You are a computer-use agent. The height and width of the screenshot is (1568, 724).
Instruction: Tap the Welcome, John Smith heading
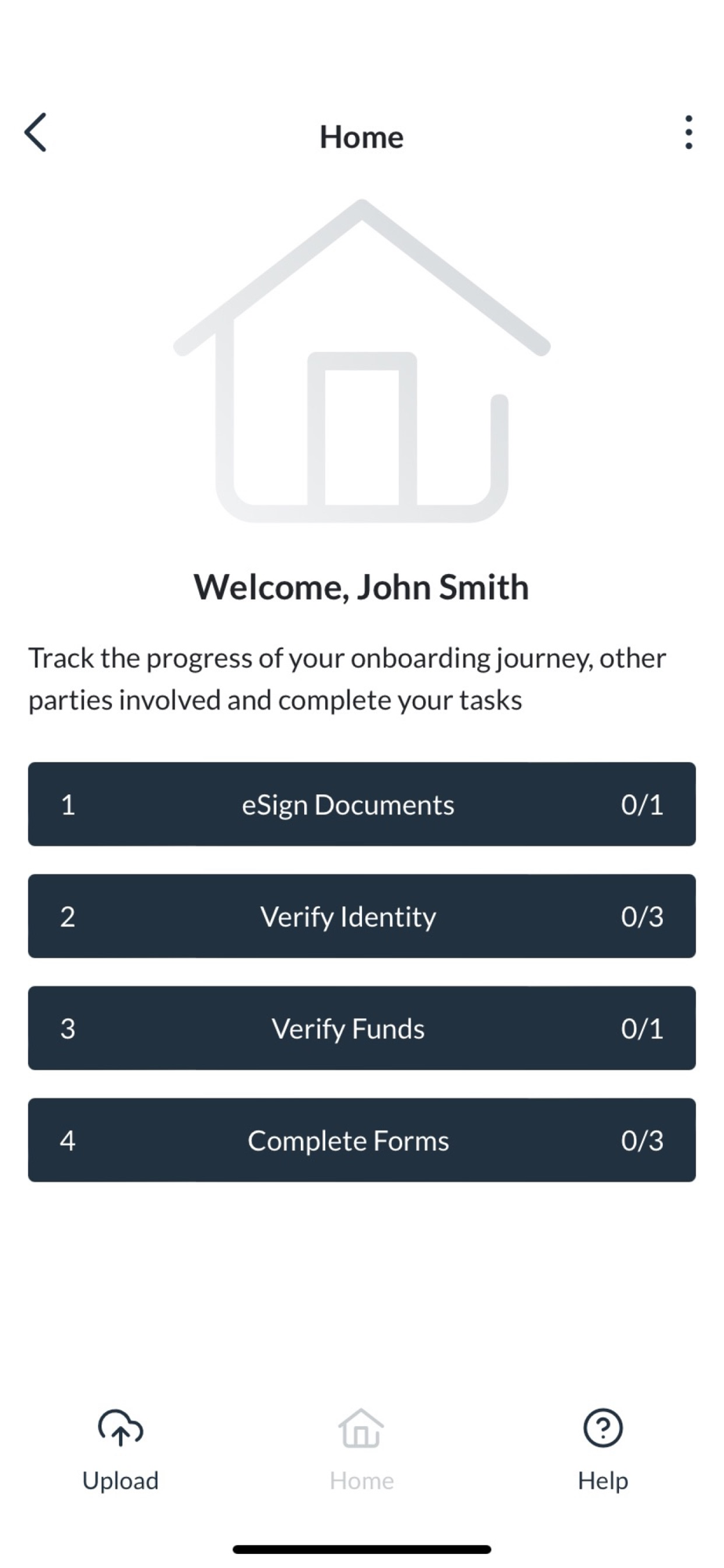coord(361,587)
